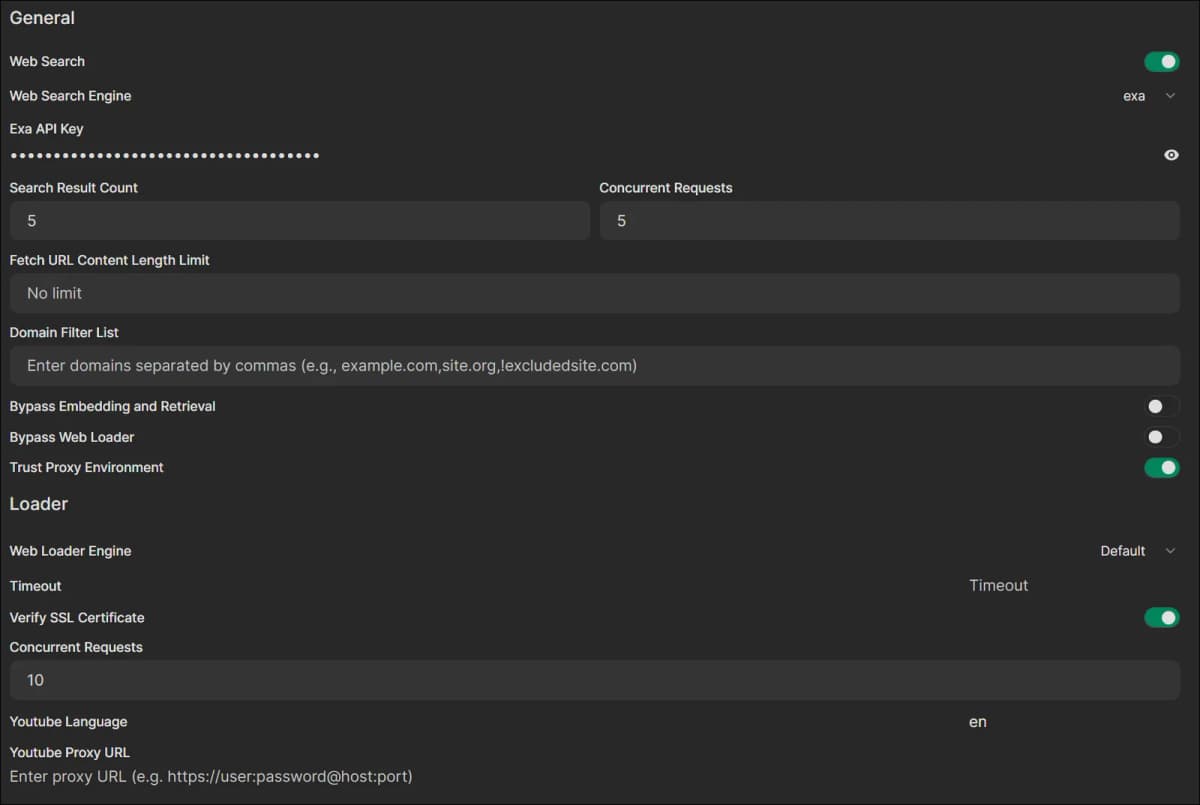Screen dimensions: 1200x805
Task: Focus the Loader Concurrent Requests field showing 10
Action: (x=595, y=680)
